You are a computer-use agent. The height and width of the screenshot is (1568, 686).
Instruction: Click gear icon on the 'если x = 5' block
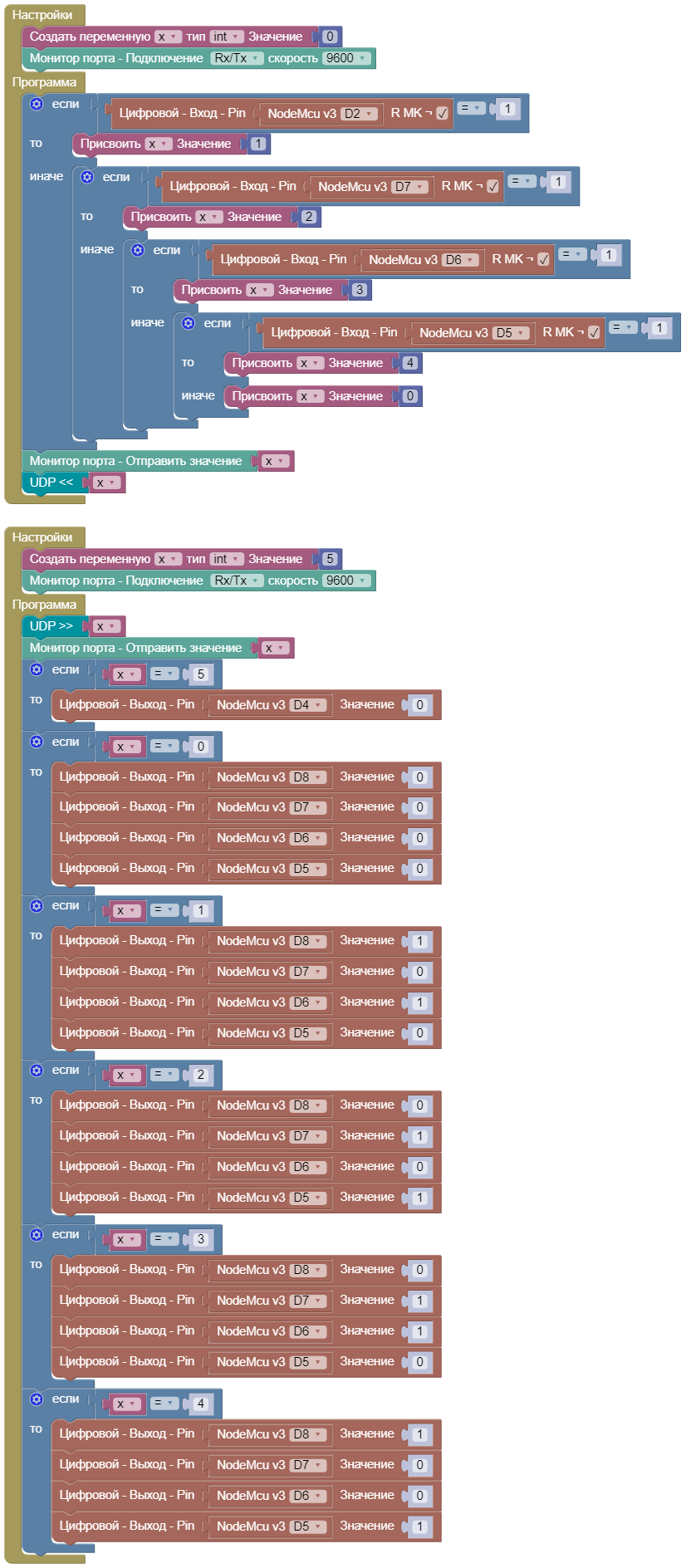37,669
